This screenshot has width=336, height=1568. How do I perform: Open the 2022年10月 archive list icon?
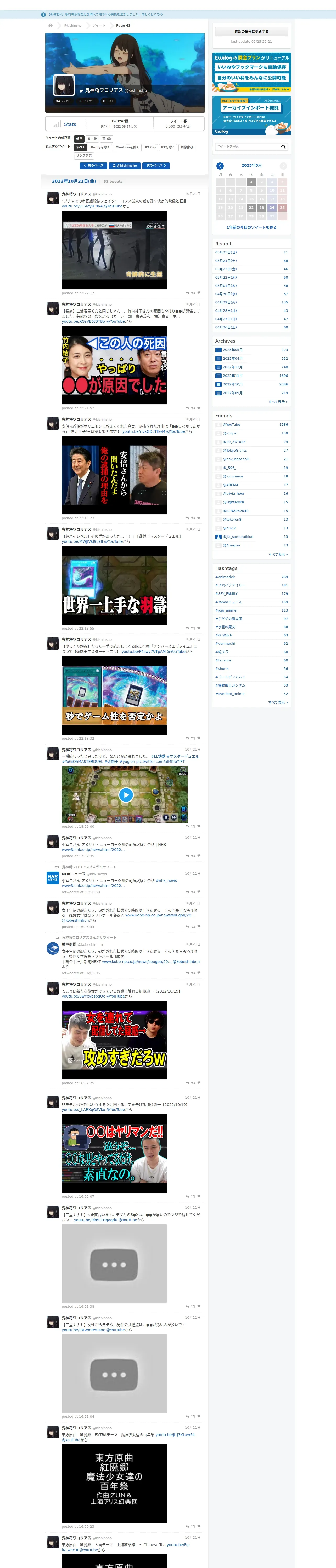point(218,384)
